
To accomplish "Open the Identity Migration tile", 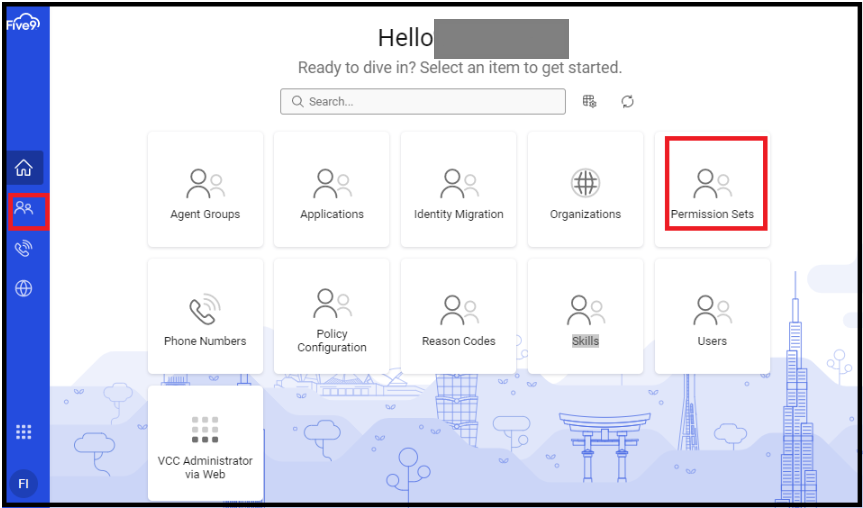I will point(458,189).
